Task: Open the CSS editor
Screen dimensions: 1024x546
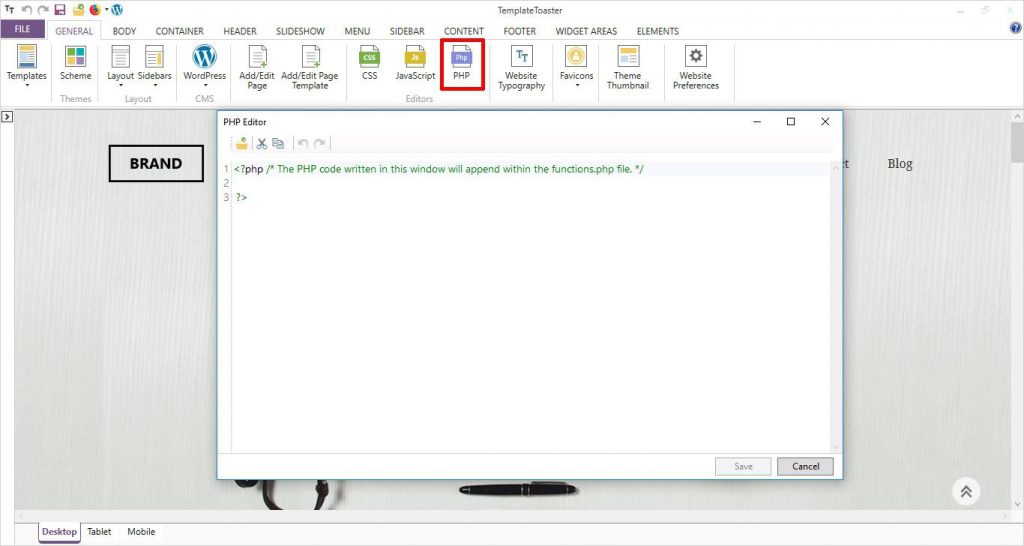Action: point(370,63)
